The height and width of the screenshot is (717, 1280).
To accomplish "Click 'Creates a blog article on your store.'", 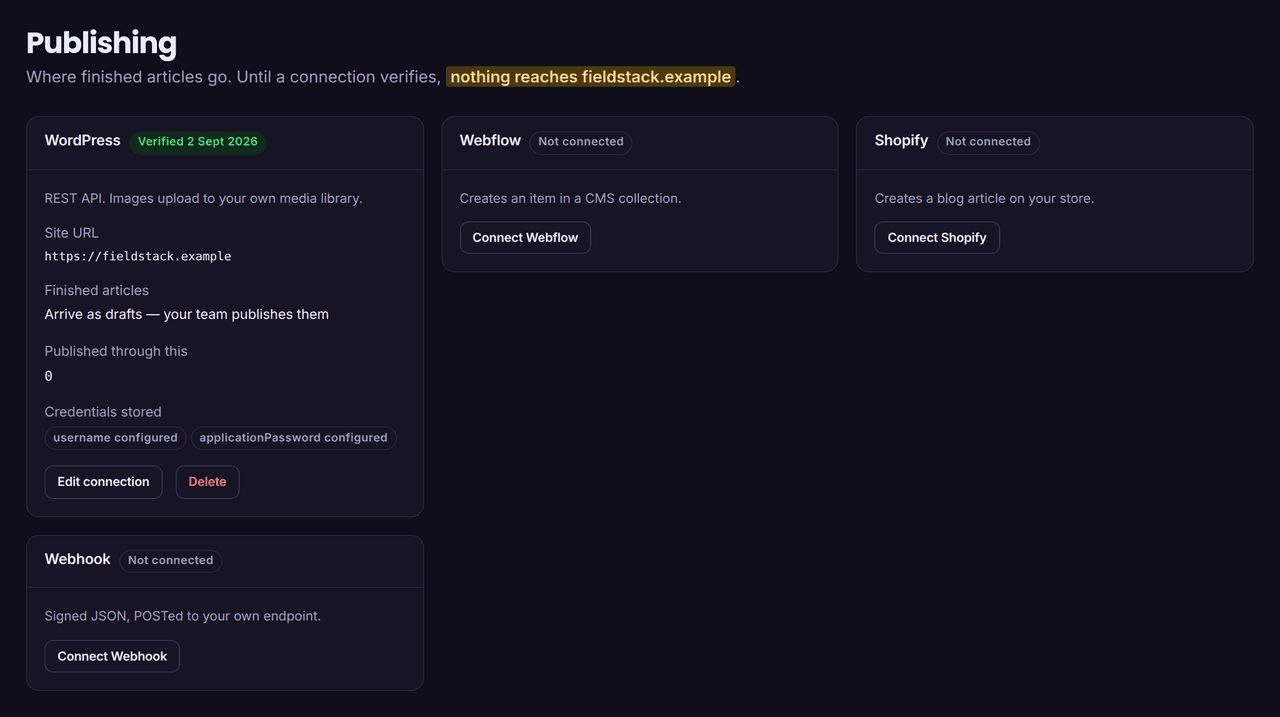I will (984, 198).
